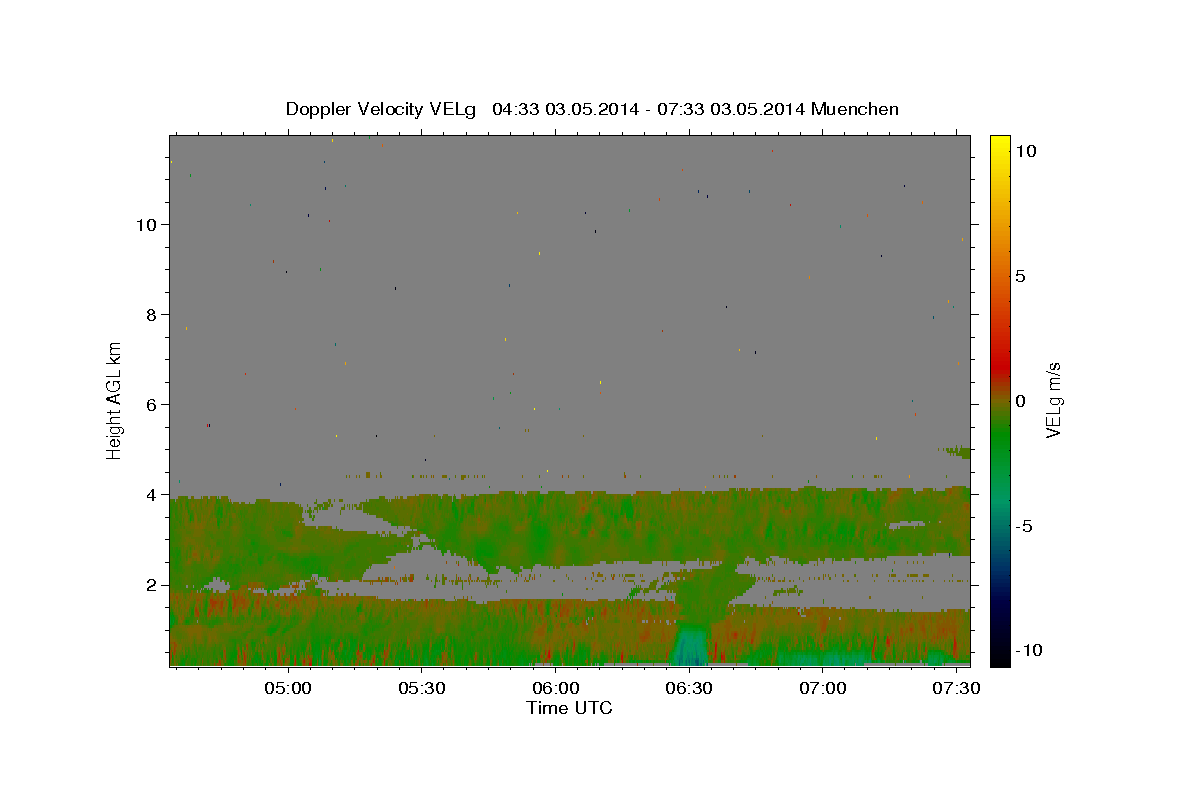The width and height of the screenshot is (1200, 800).
Task: Select the 07:00 time tick label
Action: pos(823,689)
